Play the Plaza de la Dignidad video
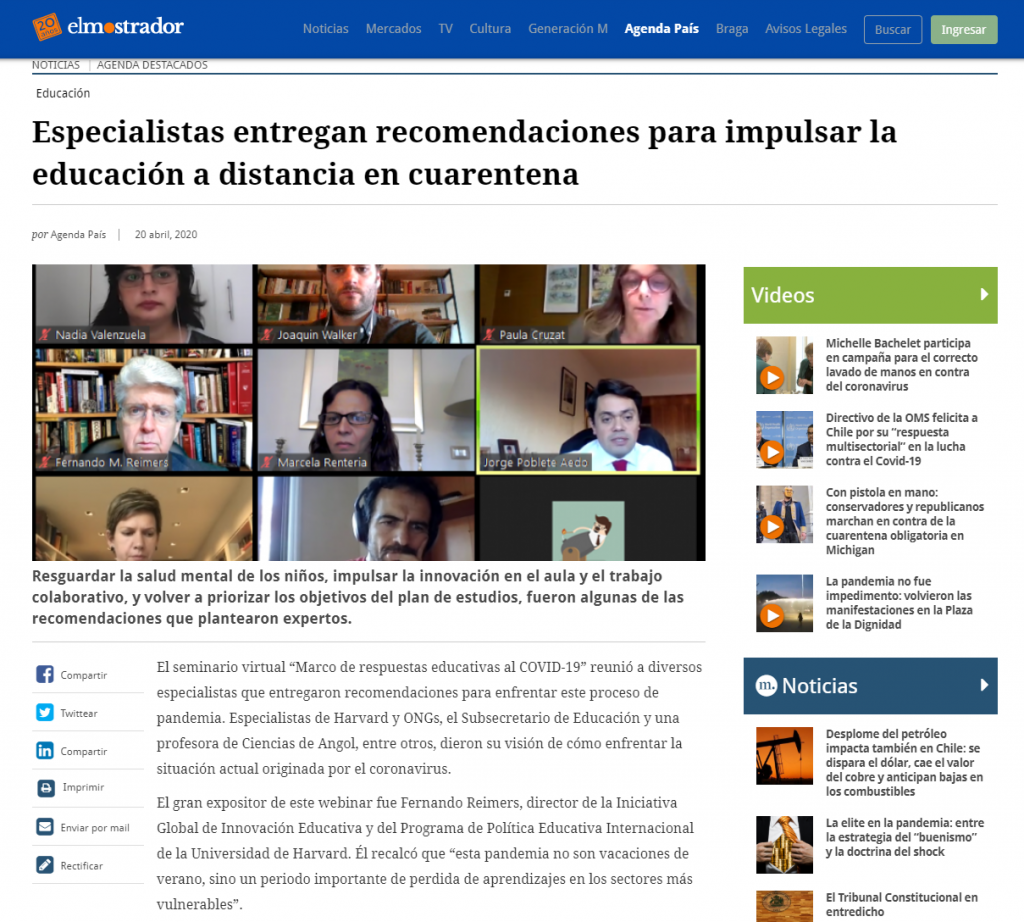Screen dimensions: 1024x922 click(784, 603)
